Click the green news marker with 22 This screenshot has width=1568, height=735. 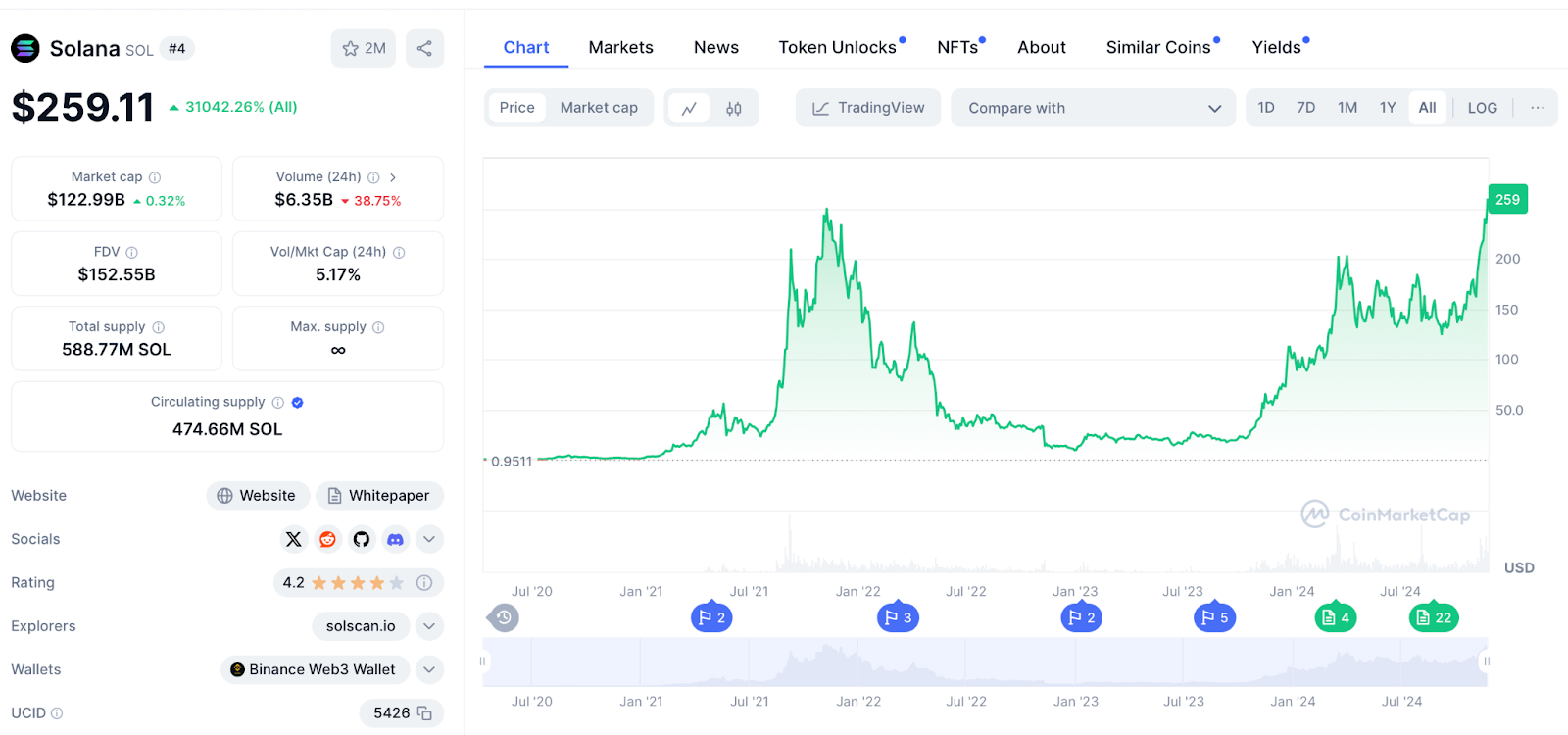coord(1434,617)
